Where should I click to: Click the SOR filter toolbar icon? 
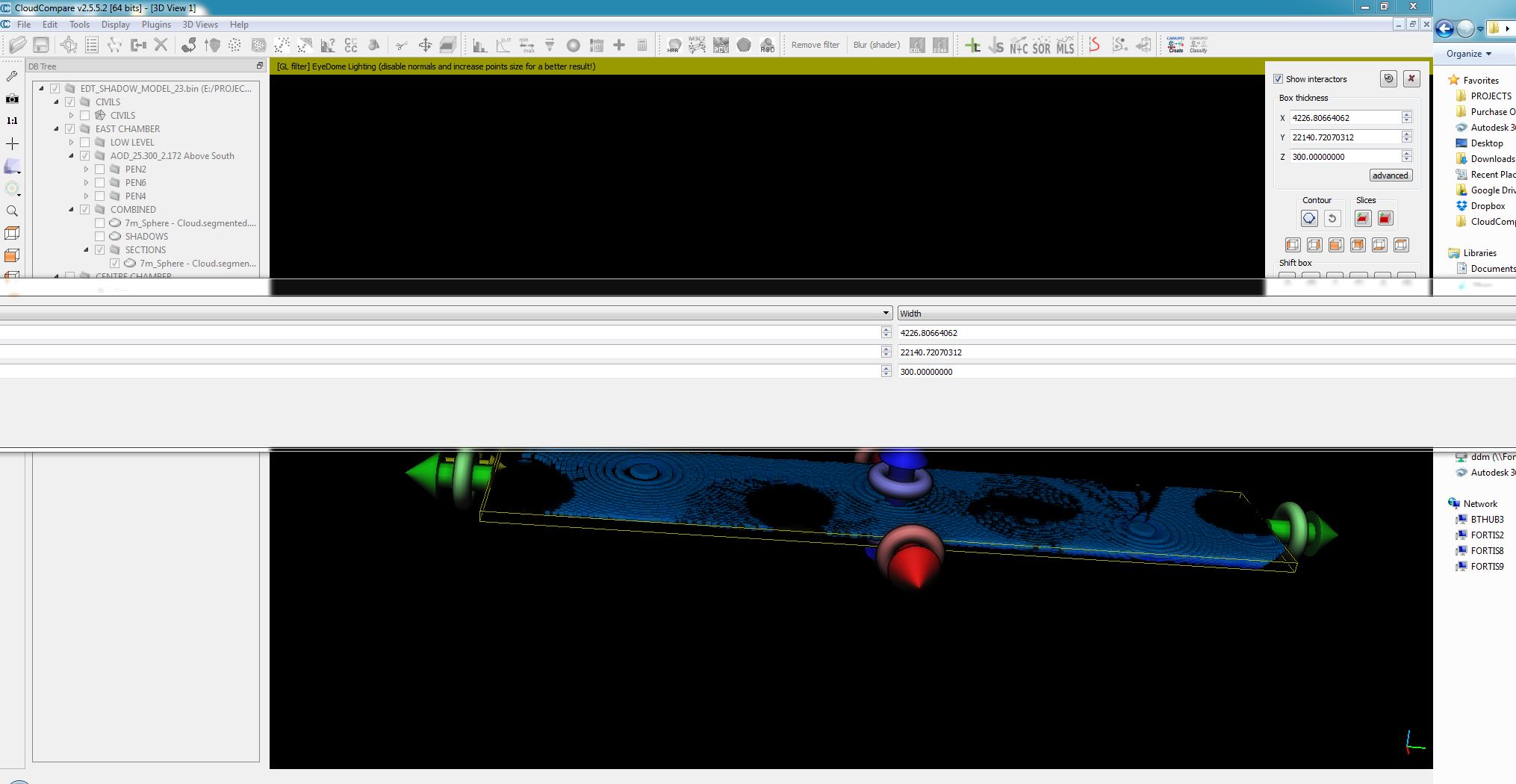[x=1042, y=46]
